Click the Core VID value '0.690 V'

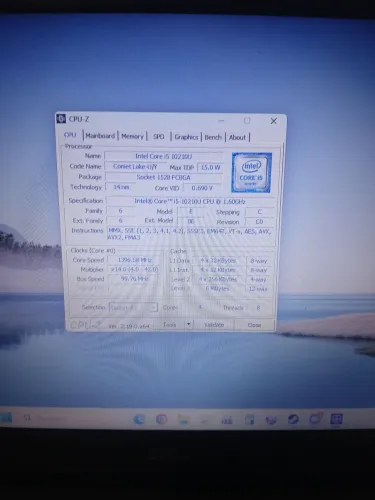pyautogui.click(x=202, y=188)
